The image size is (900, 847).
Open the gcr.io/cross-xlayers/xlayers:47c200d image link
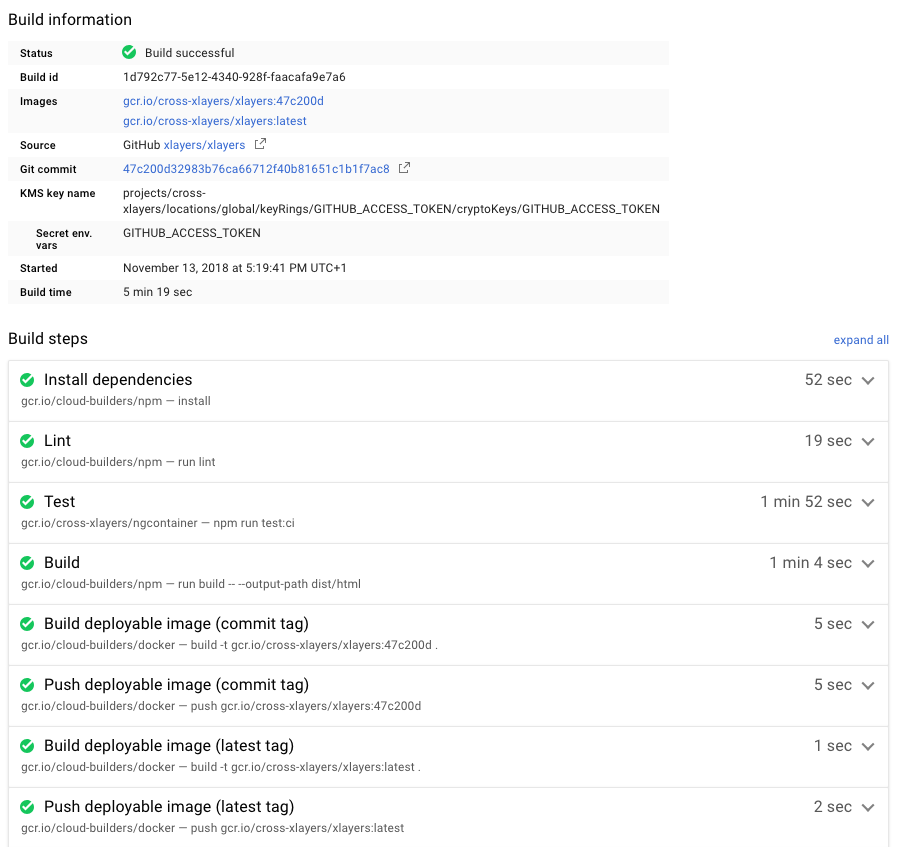[x=223, y=101]
